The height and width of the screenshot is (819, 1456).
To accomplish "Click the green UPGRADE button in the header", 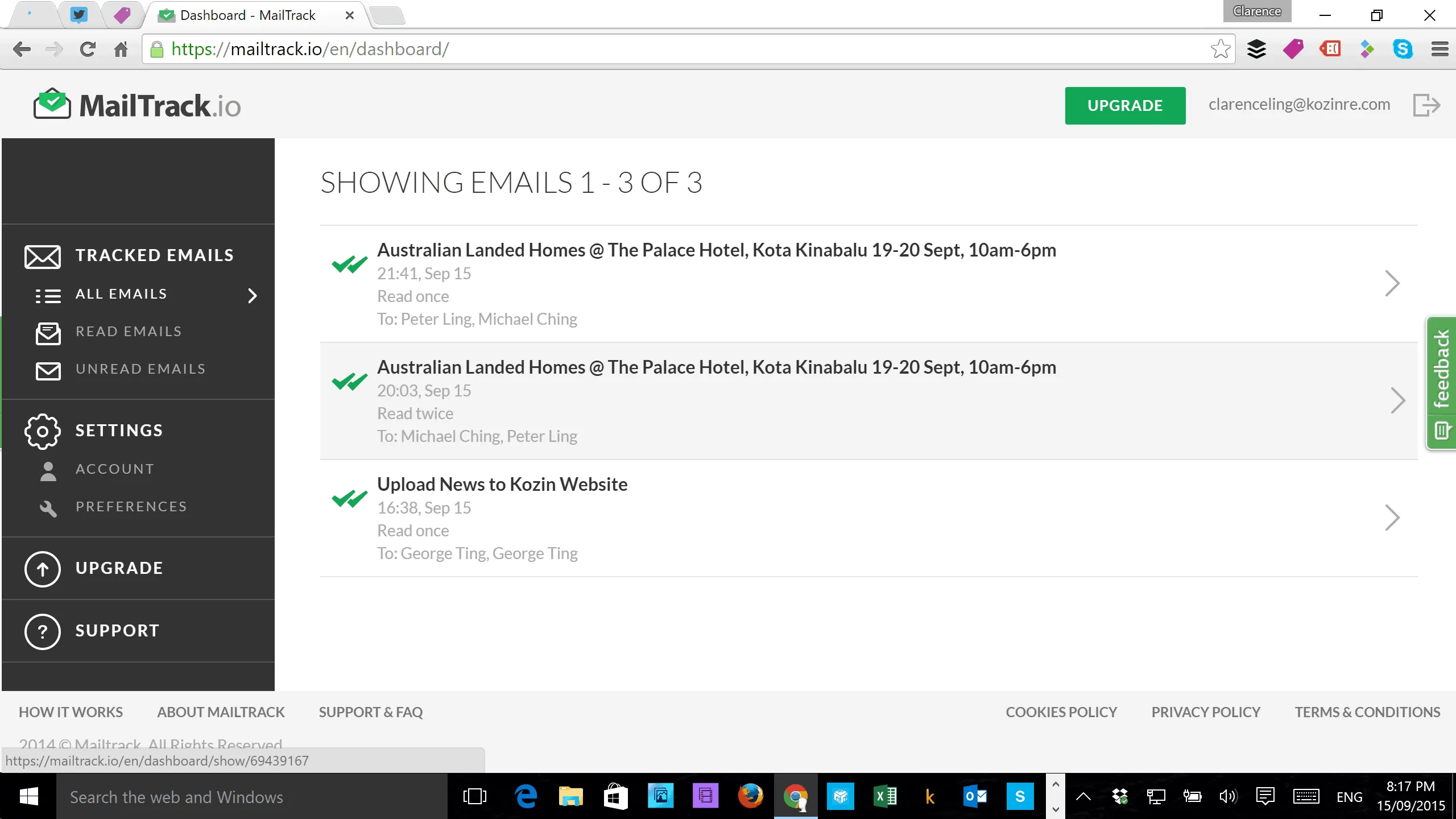I will click(x=1125, y=105).
